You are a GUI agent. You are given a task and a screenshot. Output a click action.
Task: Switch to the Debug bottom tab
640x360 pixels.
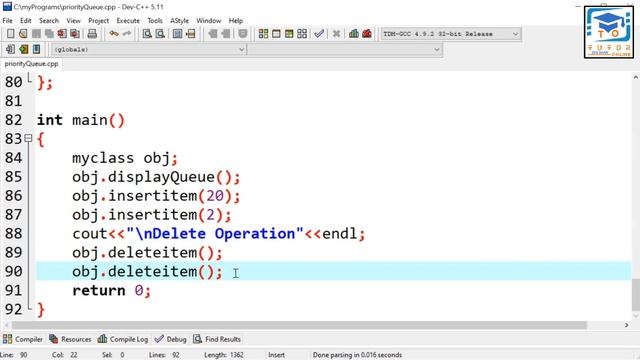(171, 339)
